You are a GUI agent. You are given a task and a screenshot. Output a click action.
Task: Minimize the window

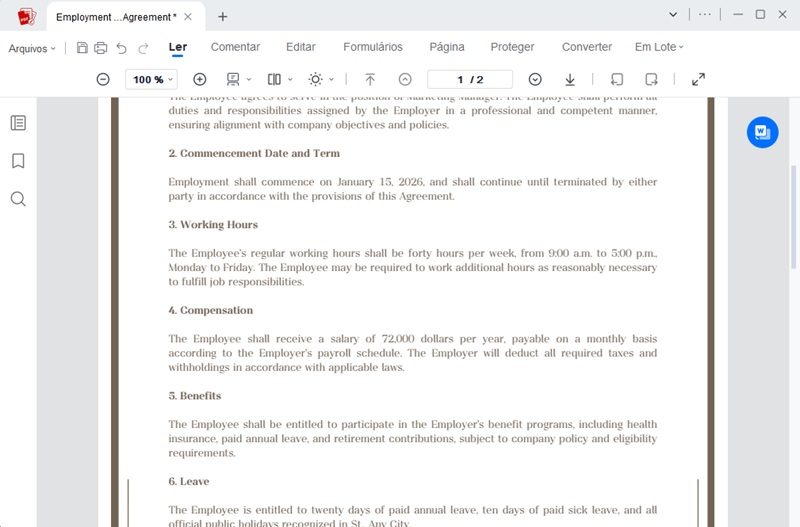738,14
